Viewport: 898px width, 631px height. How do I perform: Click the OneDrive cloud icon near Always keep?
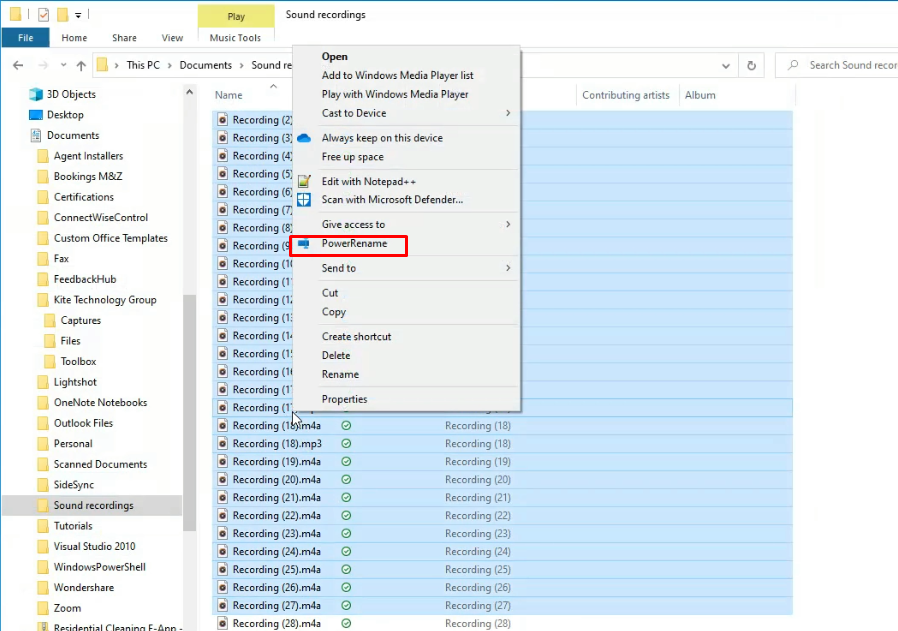click(304, 137)
